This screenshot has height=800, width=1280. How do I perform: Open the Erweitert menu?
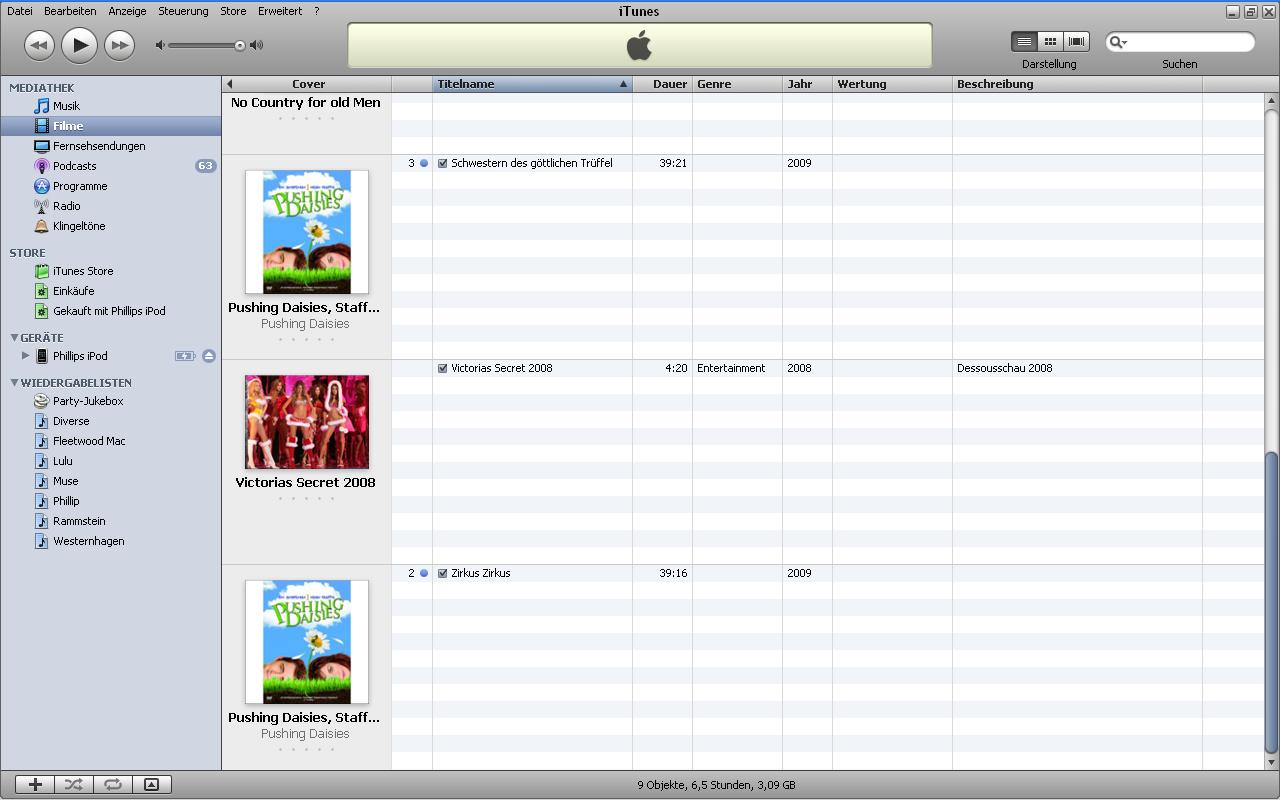point(280,11)
